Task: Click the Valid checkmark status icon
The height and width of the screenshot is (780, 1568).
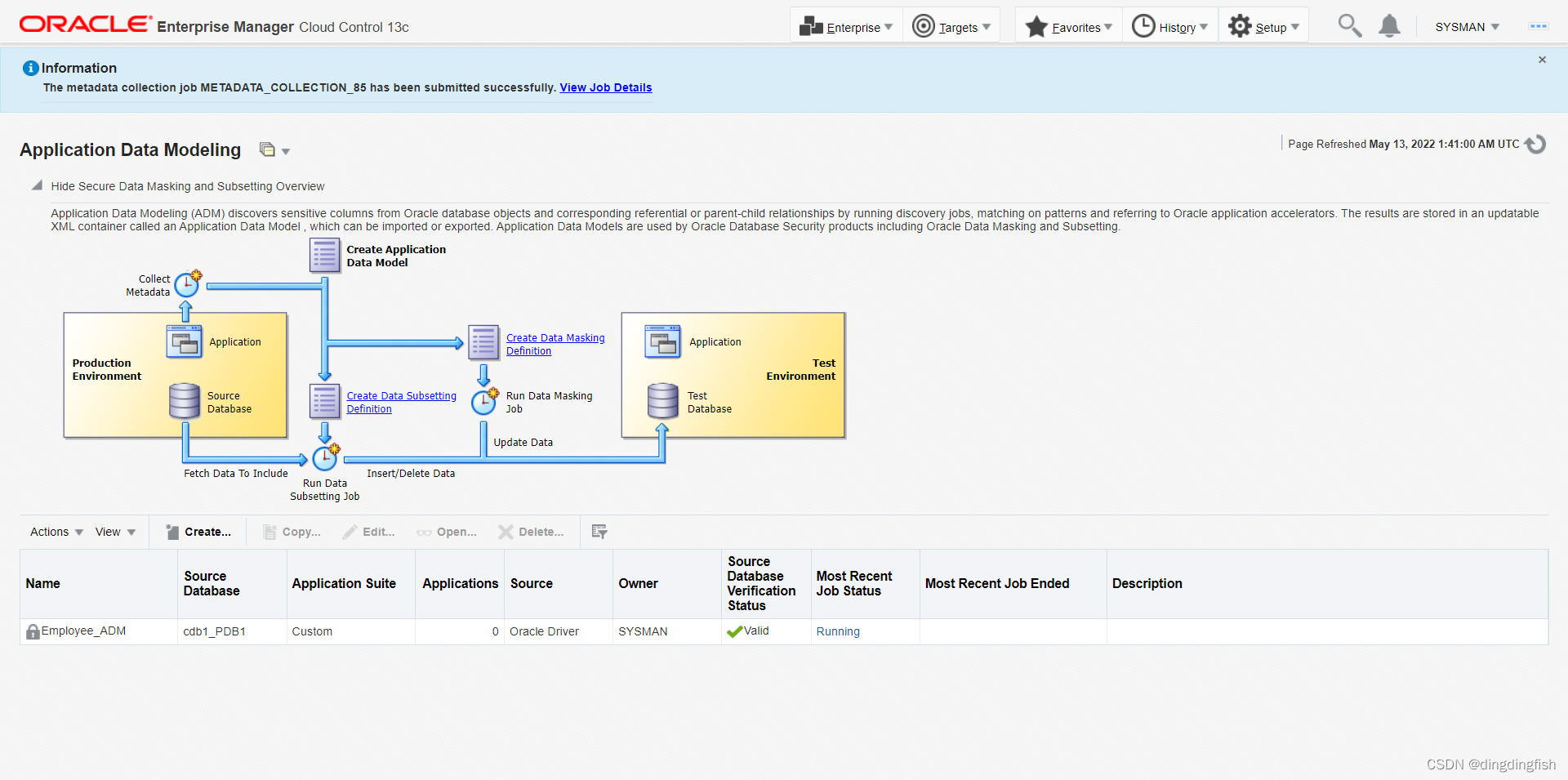Action: click(x=734, y=631)
